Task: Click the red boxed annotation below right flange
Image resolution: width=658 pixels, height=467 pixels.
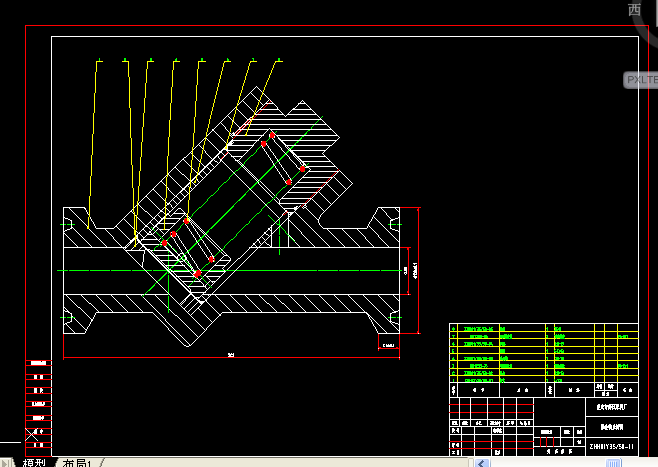Action: (x=387, y=346)
